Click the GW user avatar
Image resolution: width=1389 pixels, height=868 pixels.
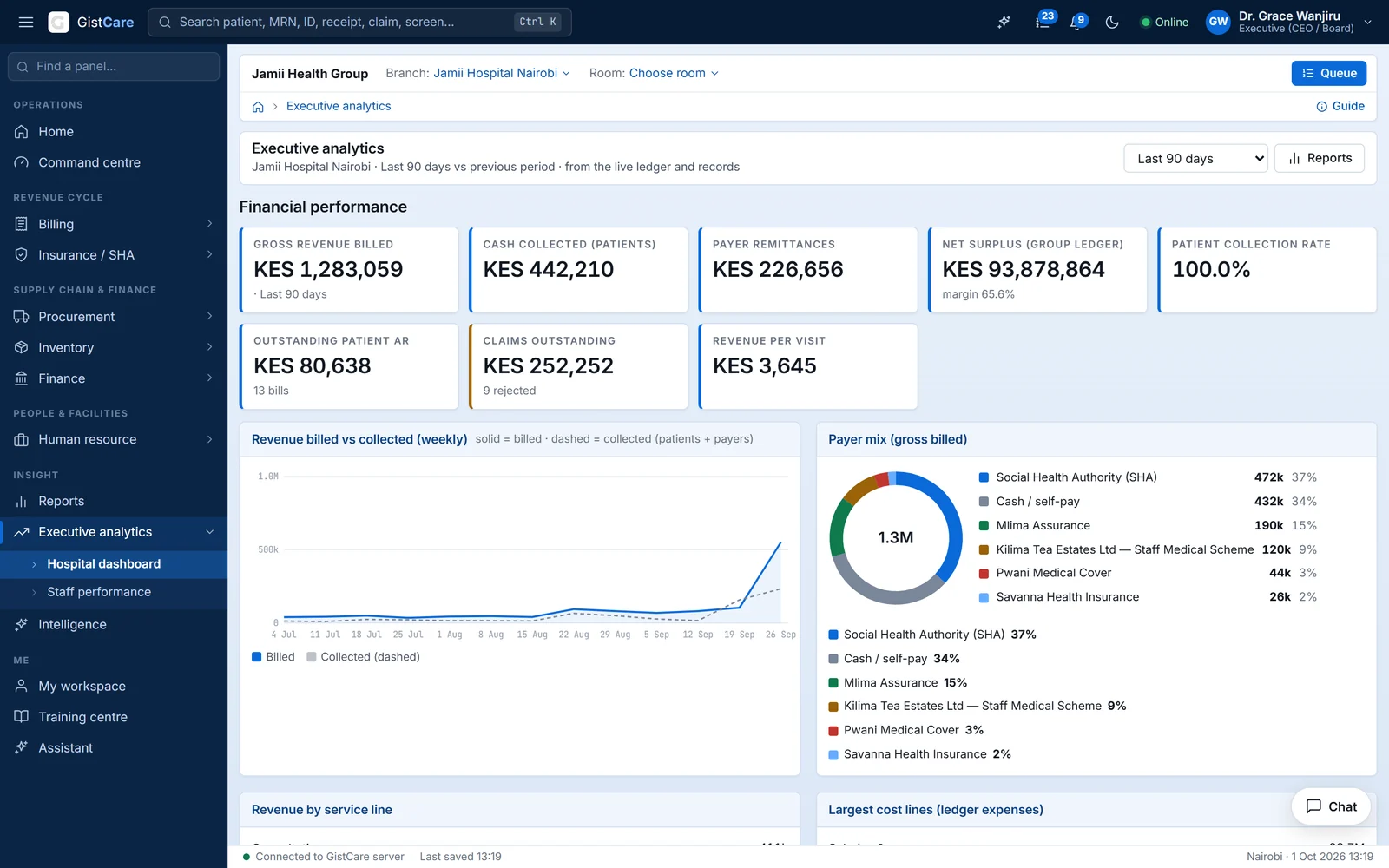[x=1218, y=22]
